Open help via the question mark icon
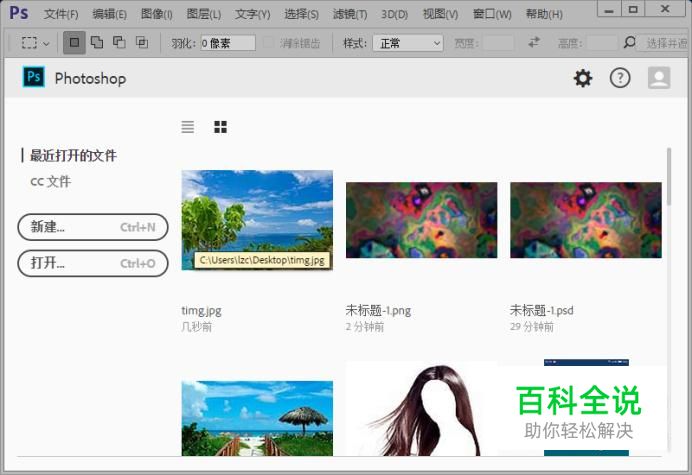The image size is (692, 475). (620, 78)
